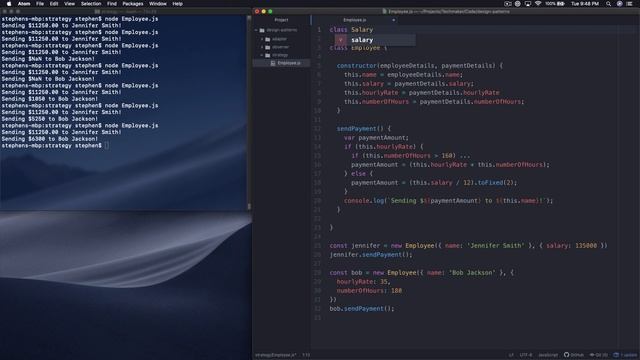Click "bob.sendPayment();" line
This screenshot has height=360, width=640.
[x=362, y=309]
